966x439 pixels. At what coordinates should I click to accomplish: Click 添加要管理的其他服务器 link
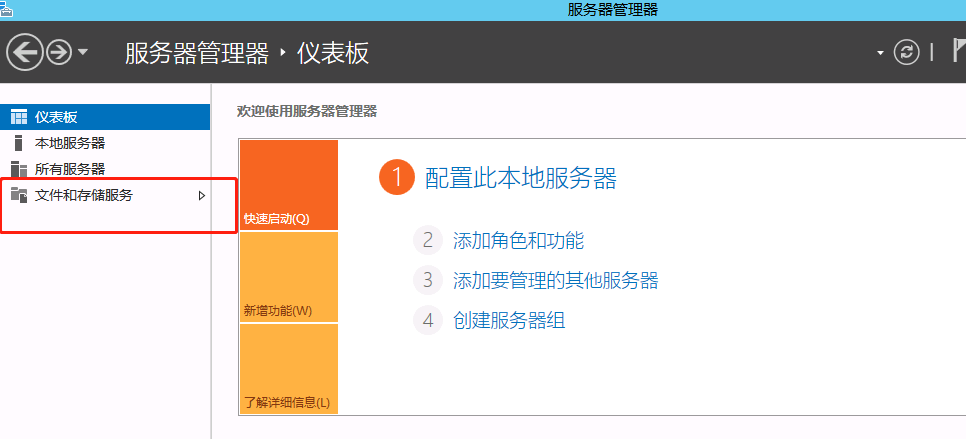pos(556,280)
